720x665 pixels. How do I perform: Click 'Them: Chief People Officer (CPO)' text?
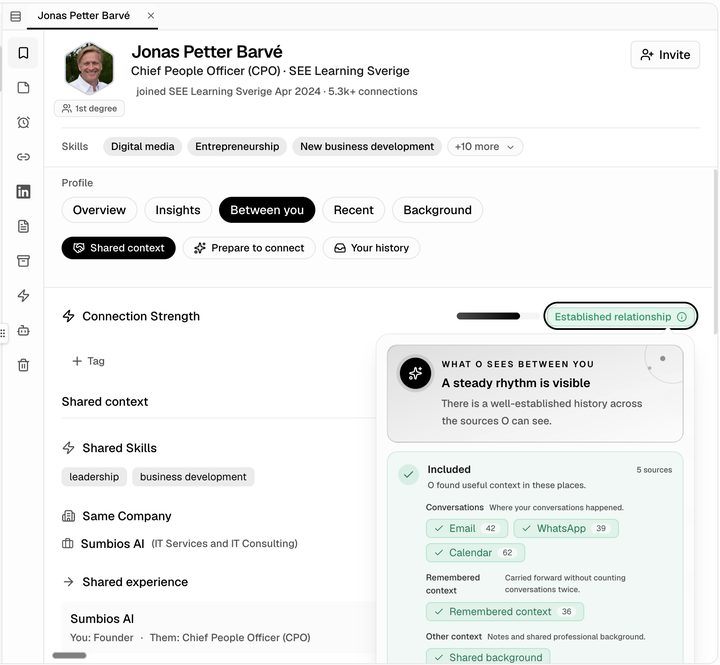pyautogui.click(x=230, y=638)
